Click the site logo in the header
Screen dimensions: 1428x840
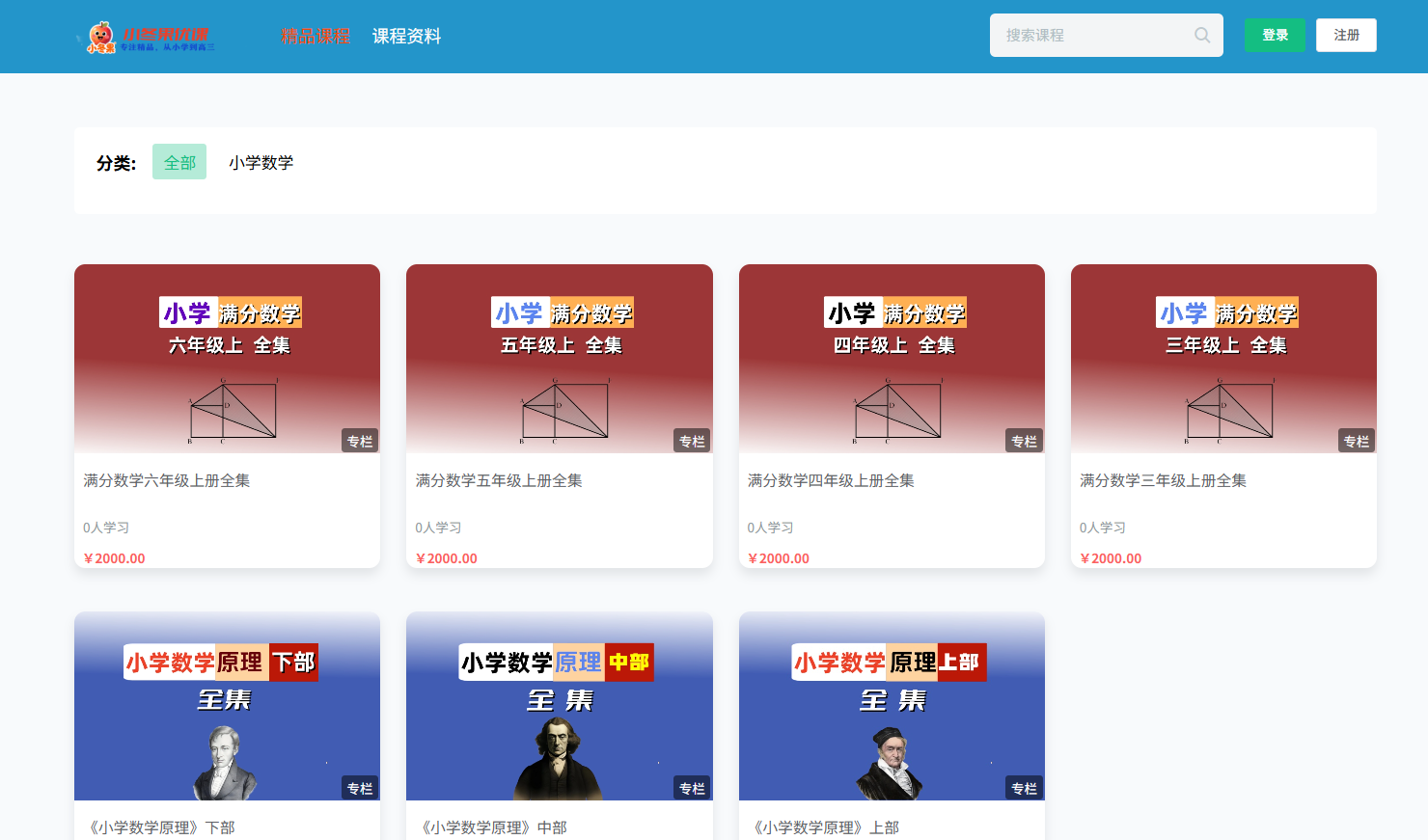pyautogui.click(x=150, y=37)
